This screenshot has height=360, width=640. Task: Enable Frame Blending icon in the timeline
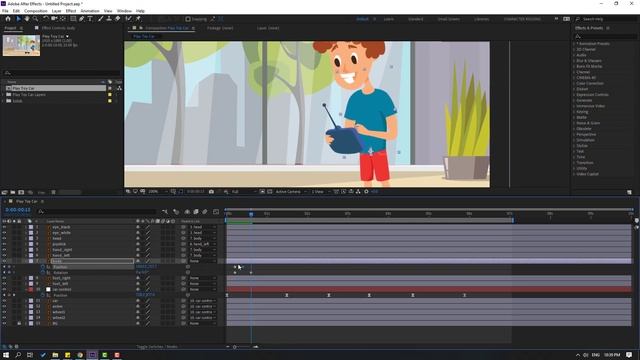pyautogui.click(x=196, y=211)
